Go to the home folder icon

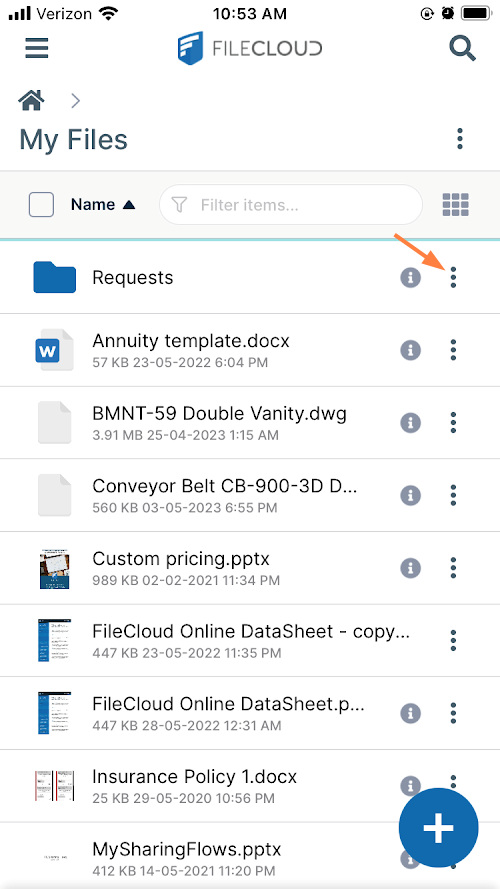(31, 101)
